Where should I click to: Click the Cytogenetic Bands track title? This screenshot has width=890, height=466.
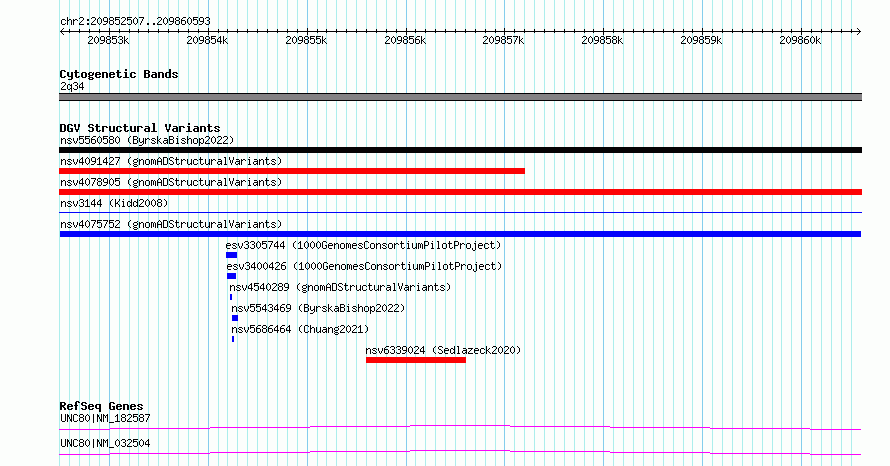tap(119, 74)
